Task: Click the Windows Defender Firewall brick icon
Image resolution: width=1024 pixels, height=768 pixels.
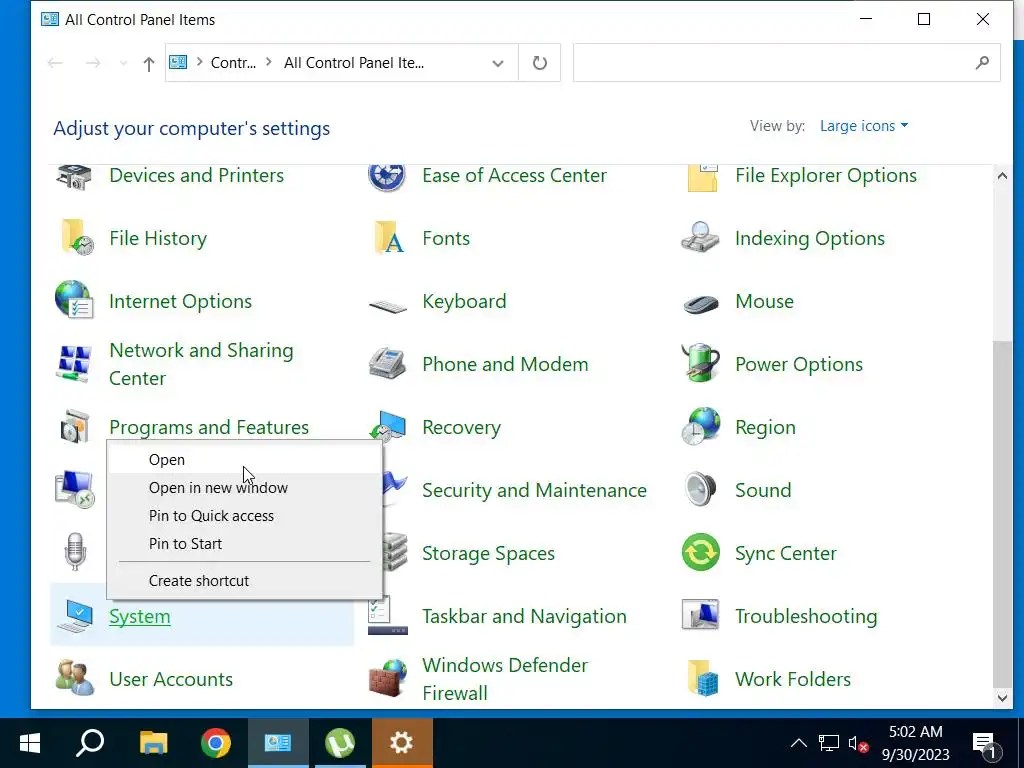Action: (387, 678)
